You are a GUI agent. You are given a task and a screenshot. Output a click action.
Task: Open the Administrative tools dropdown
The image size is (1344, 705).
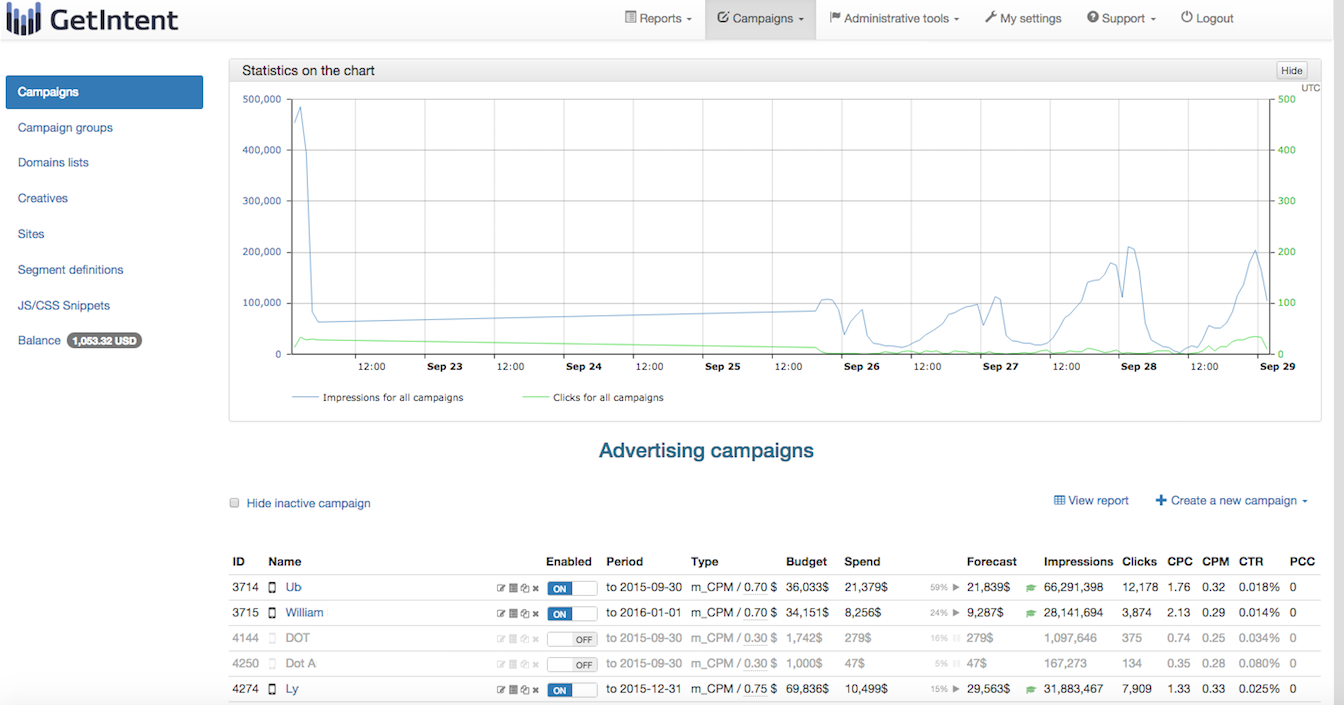coord(894,18)
